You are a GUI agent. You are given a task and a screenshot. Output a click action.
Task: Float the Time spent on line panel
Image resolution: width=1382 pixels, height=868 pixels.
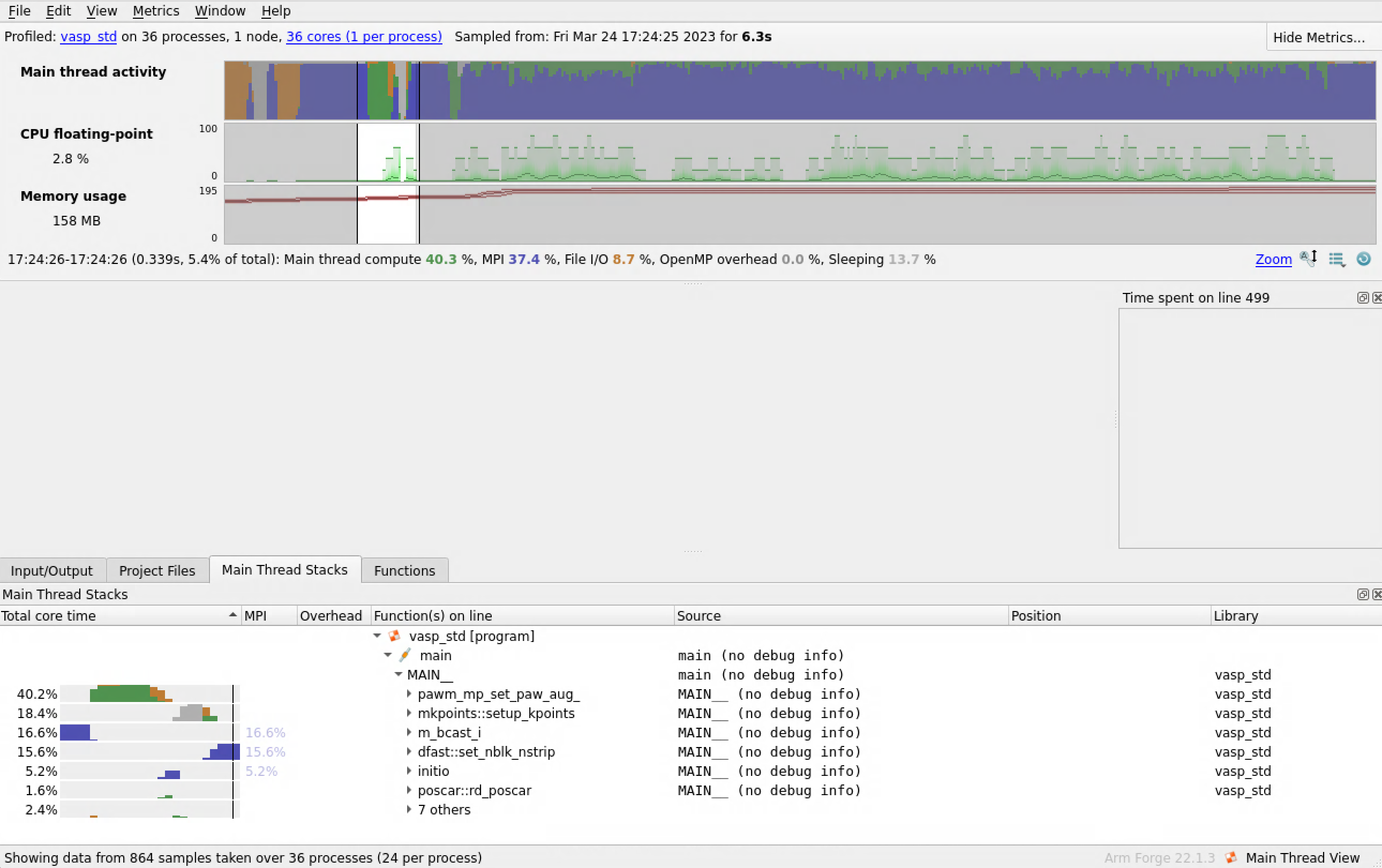pos(1363,298)
